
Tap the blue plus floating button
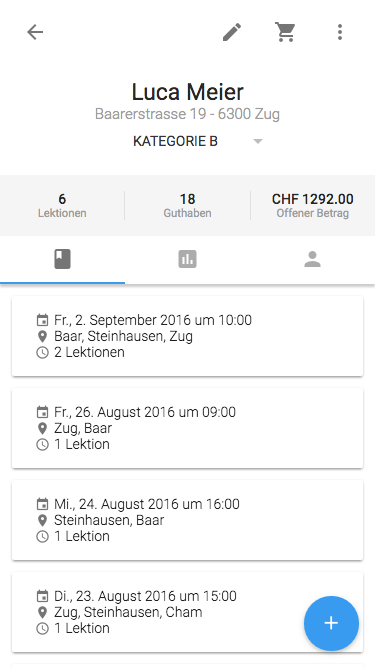[331, 623]
